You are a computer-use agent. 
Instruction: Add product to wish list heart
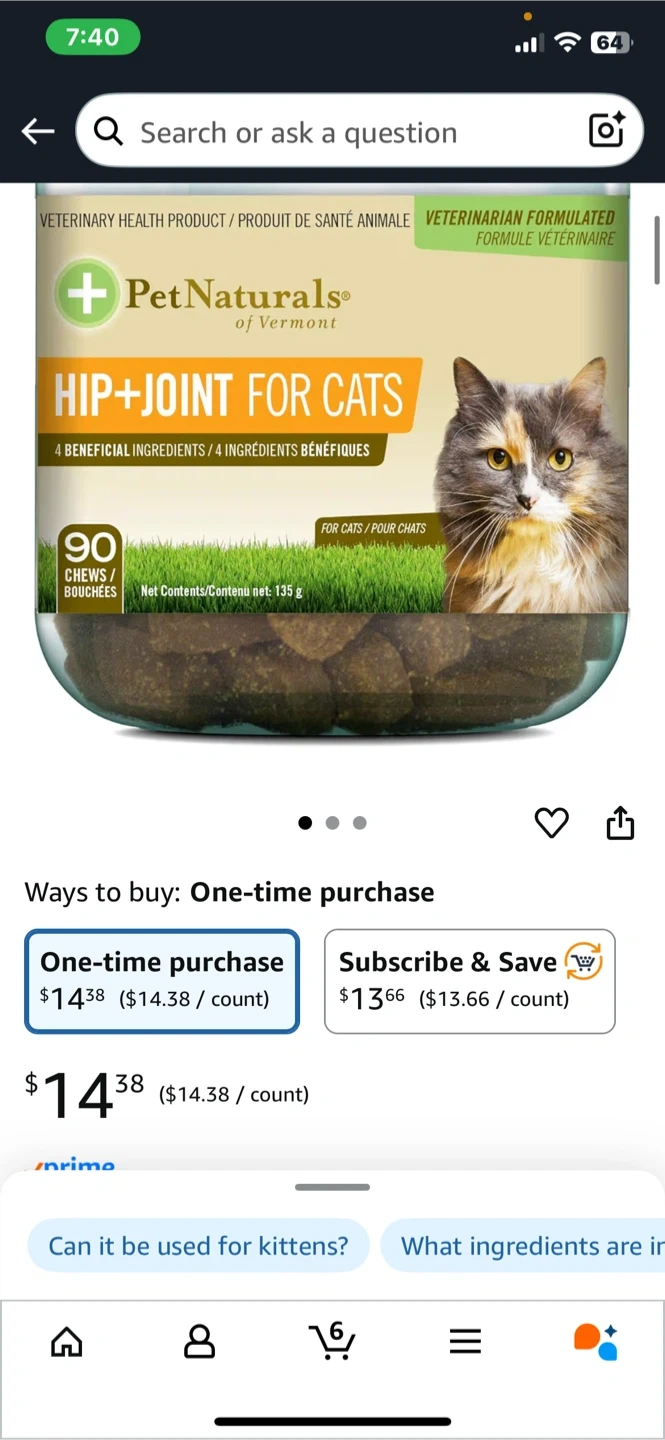click(551, 823)
